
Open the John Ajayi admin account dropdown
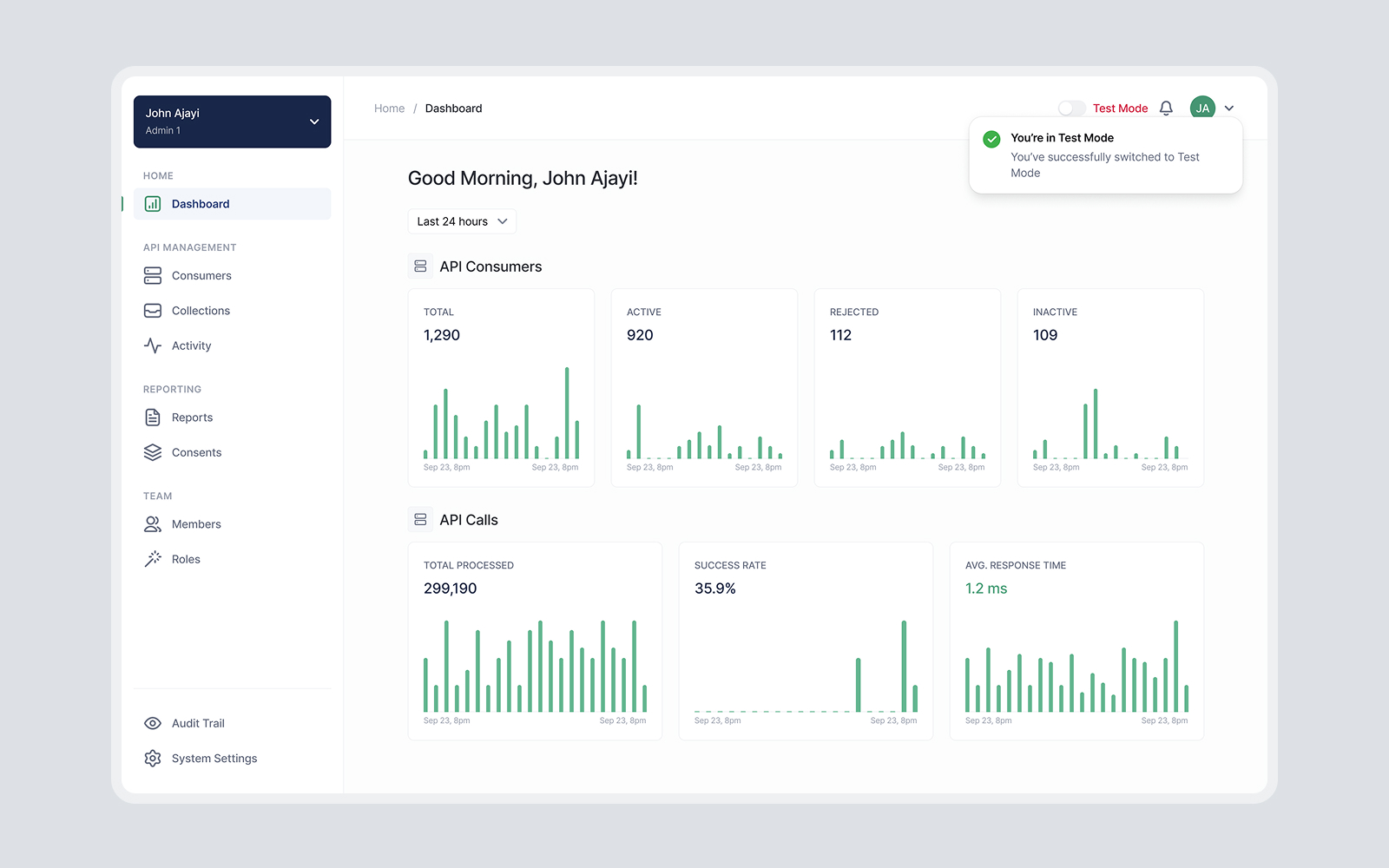tap(232, 122)
